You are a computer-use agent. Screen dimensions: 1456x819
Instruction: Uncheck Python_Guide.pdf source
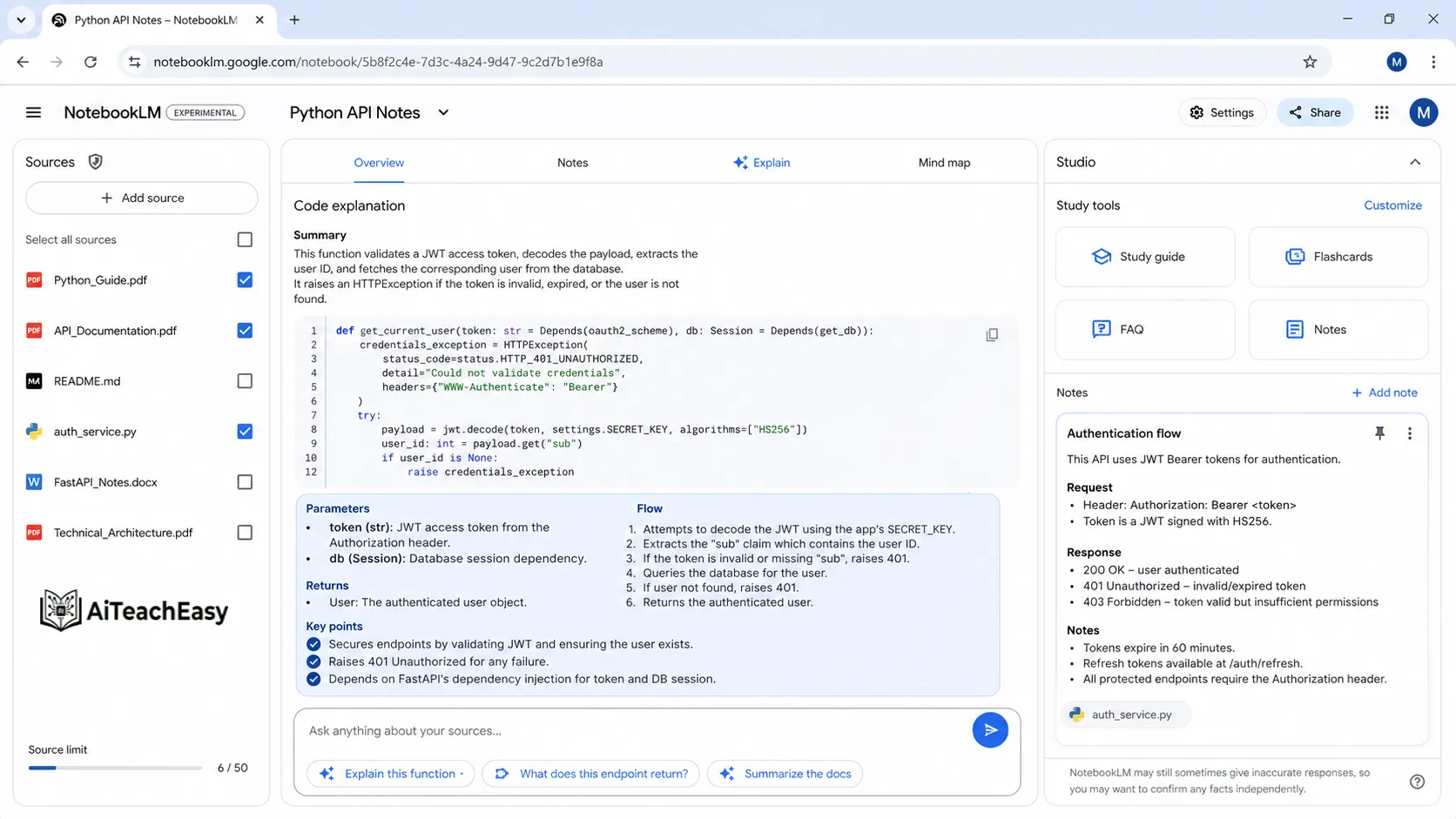click(x=245, y=280)
